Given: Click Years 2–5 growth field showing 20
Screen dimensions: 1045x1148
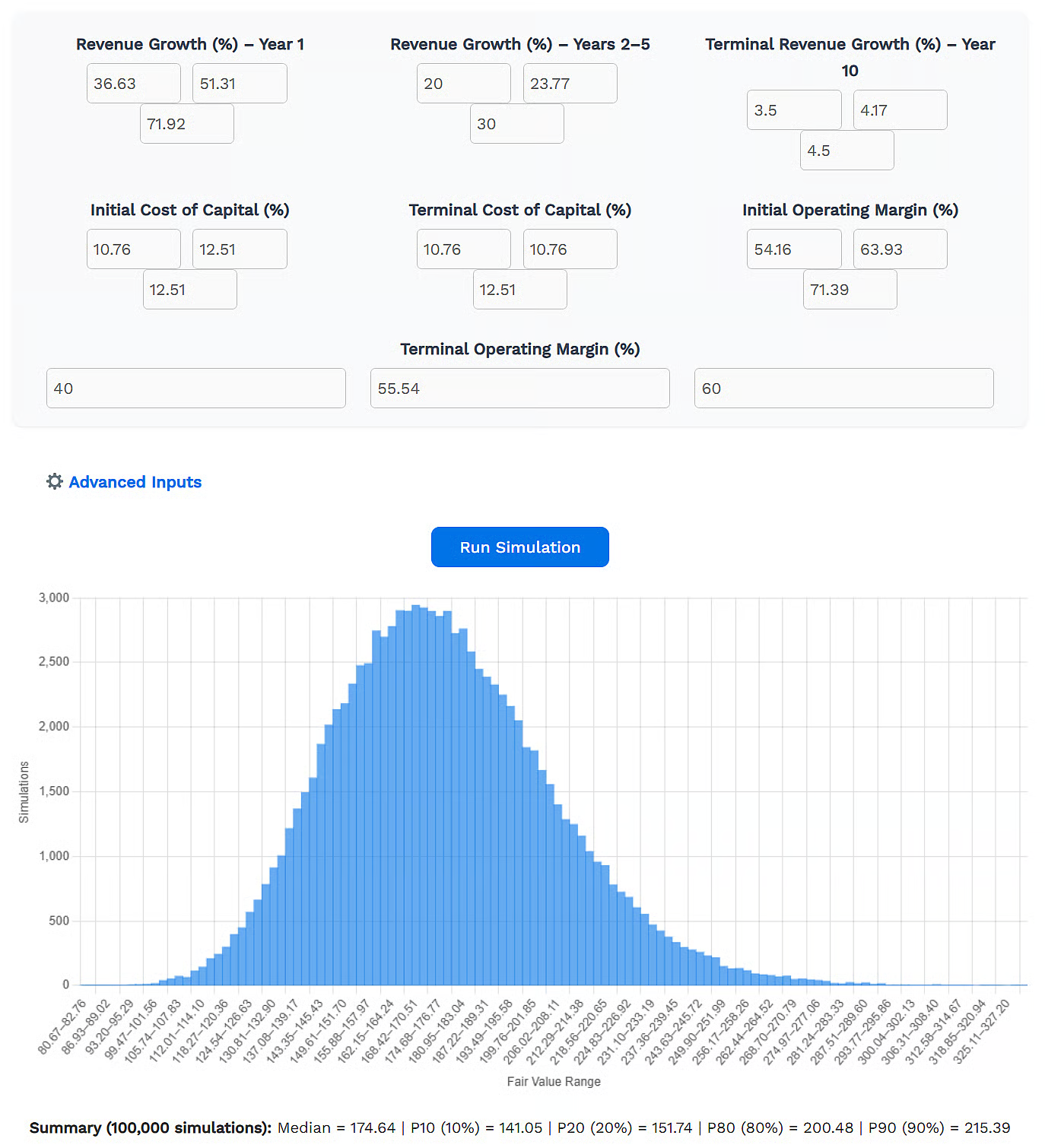Looking at the screenshot, I should click(464, 84).
